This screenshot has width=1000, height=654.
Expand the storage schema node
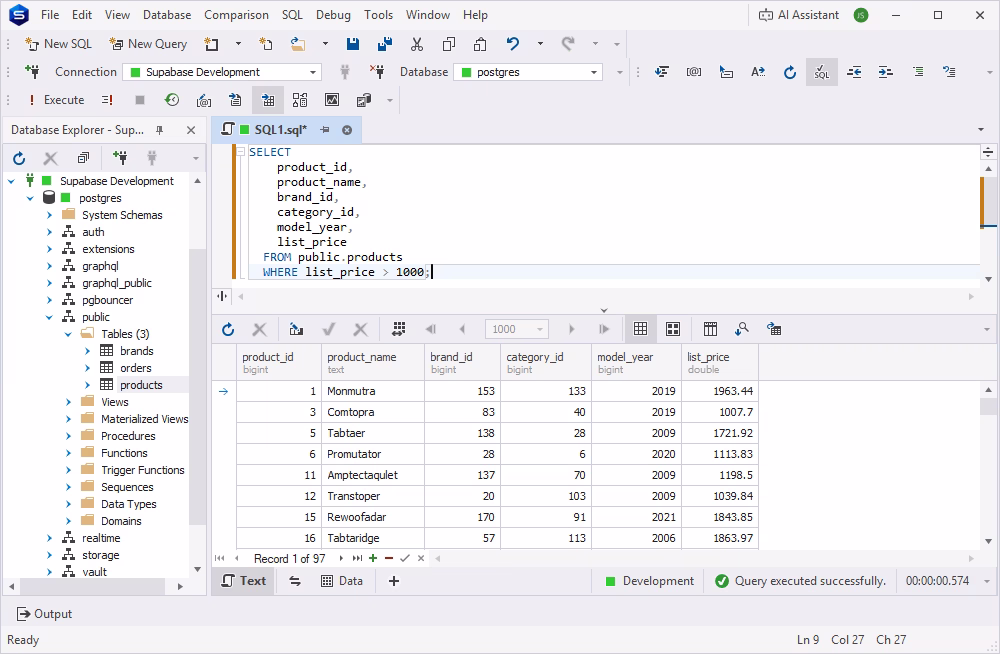(49, 555)
